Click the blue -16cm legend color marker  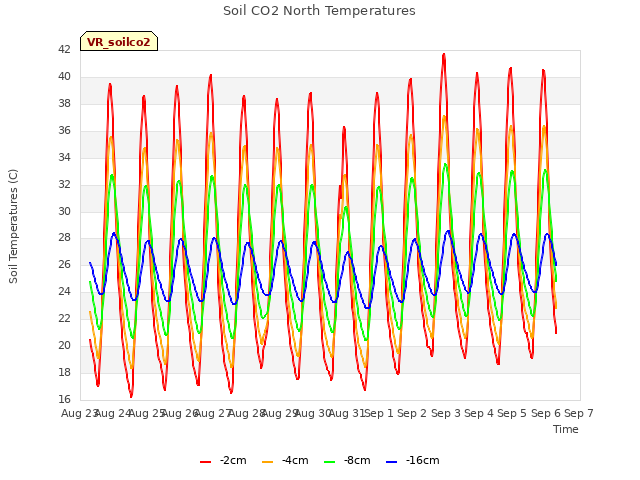[391, 462]
